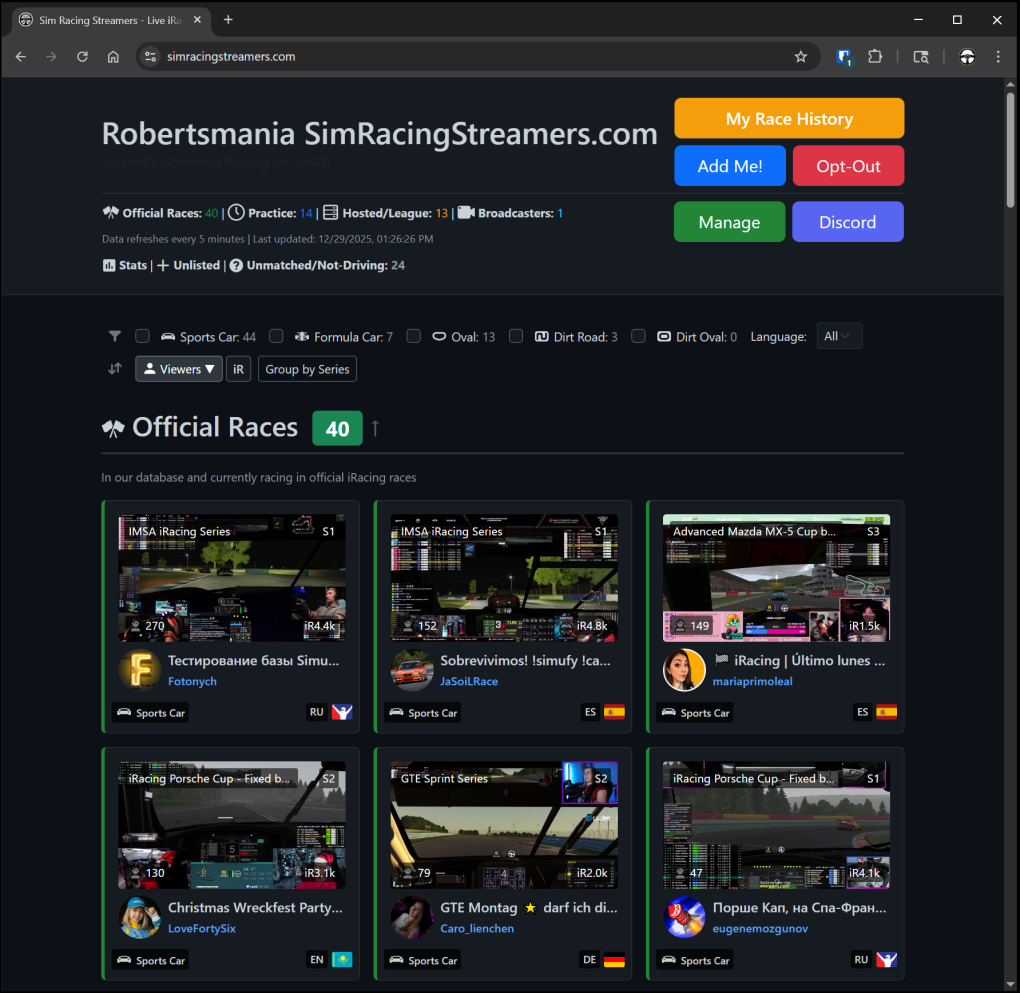Select the Sim Racing Streamers tab
This screenshot has height=993, width=1020.
click(x=110, y=20)
